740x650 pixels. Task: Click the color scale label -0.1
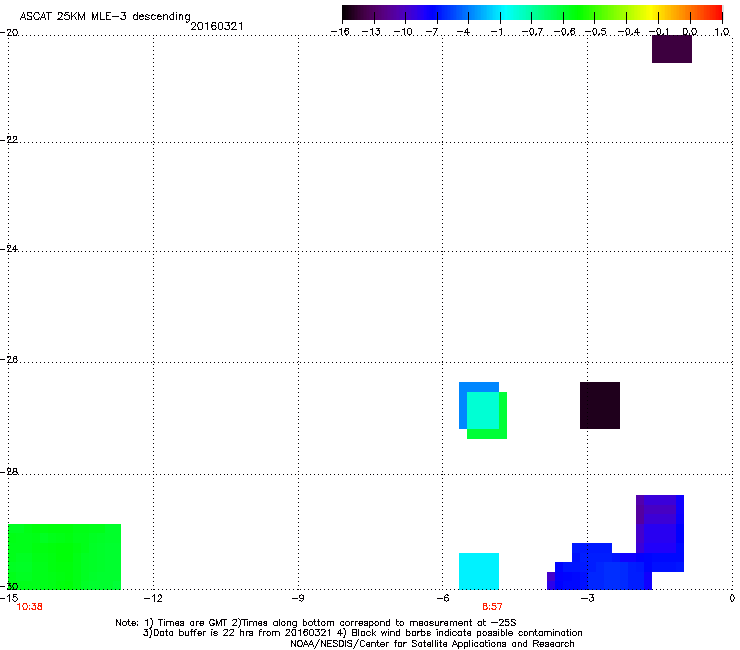(659, 32)
